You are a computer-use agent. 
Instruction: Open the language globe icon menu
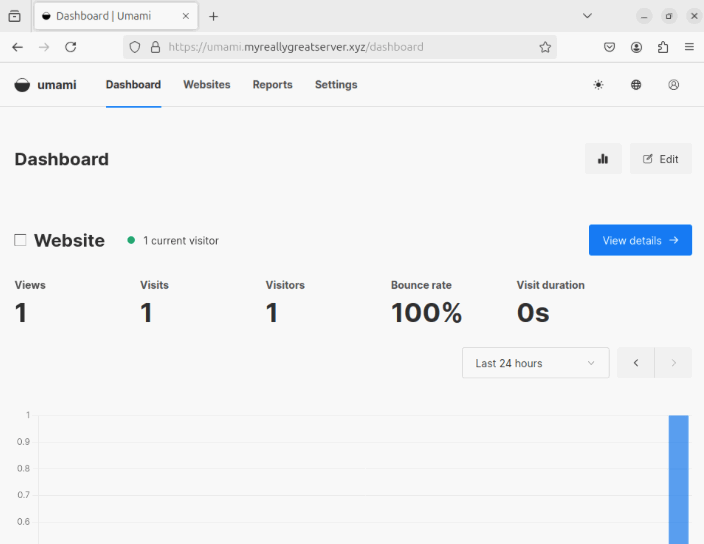(x=636, y=85)
